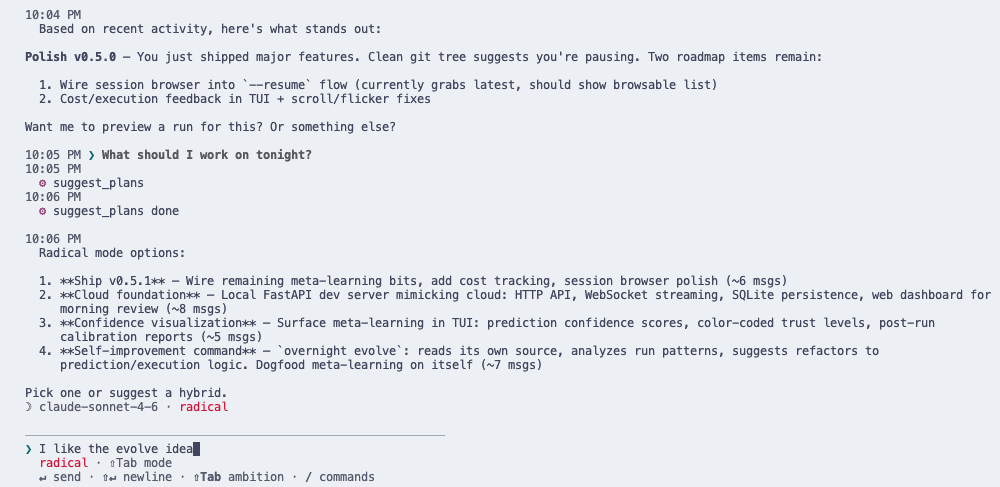Click the gear icon beside suggest_plans
The height and width of the screenshot is (487, 1000).
(x=42, y=183)
